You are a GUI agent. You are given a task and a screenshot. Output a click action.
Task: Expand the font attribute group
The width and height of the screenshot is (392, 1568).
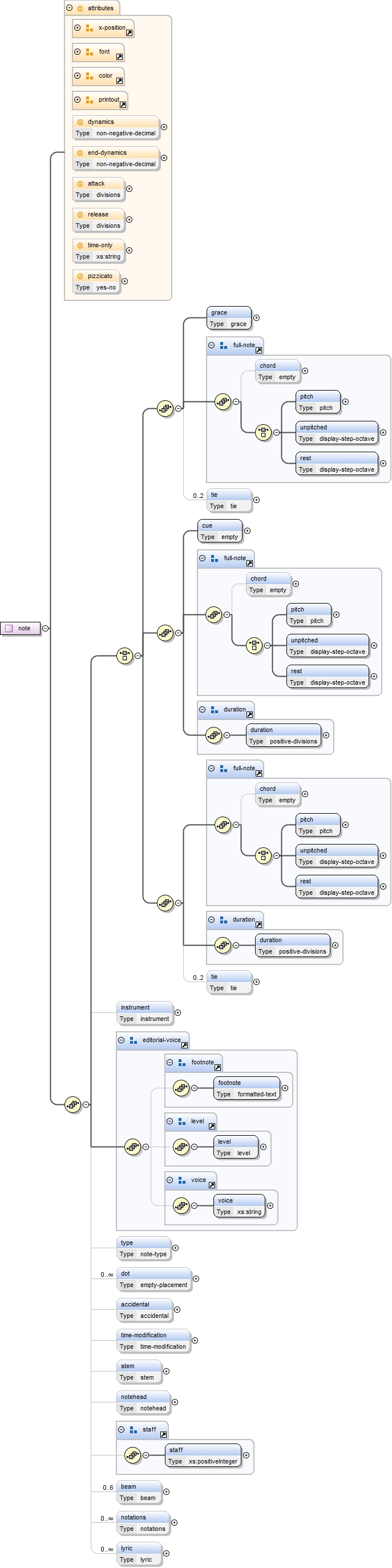pos(77,52)
